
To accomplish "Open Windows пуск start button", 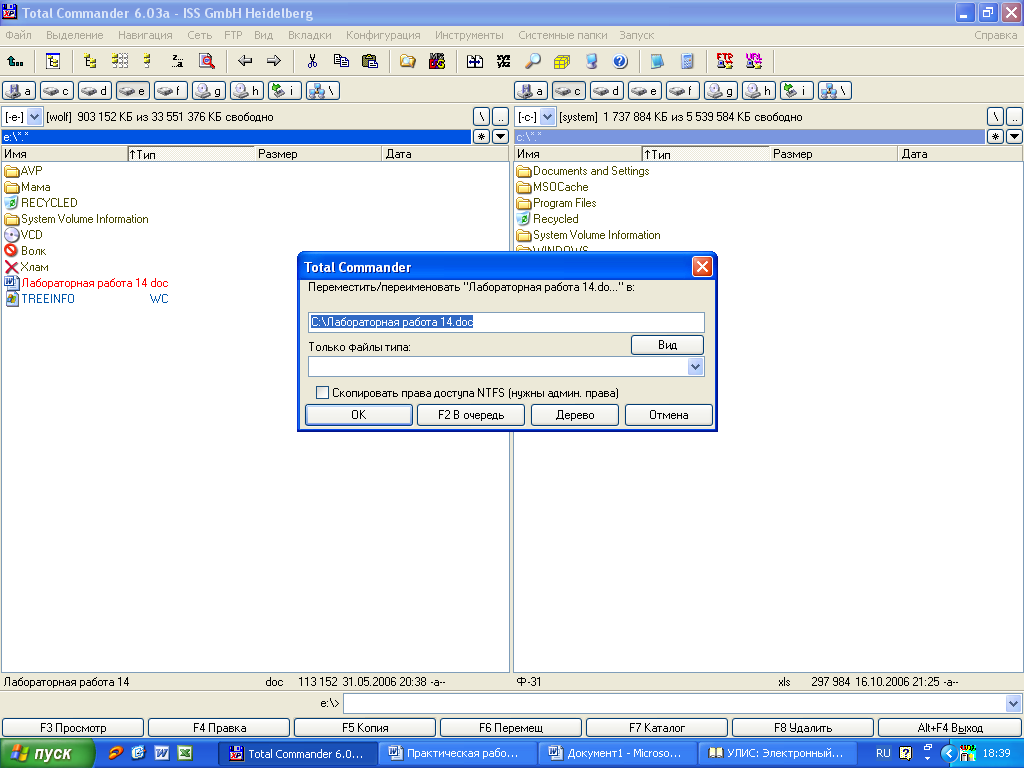I will (x=47, y=754).
